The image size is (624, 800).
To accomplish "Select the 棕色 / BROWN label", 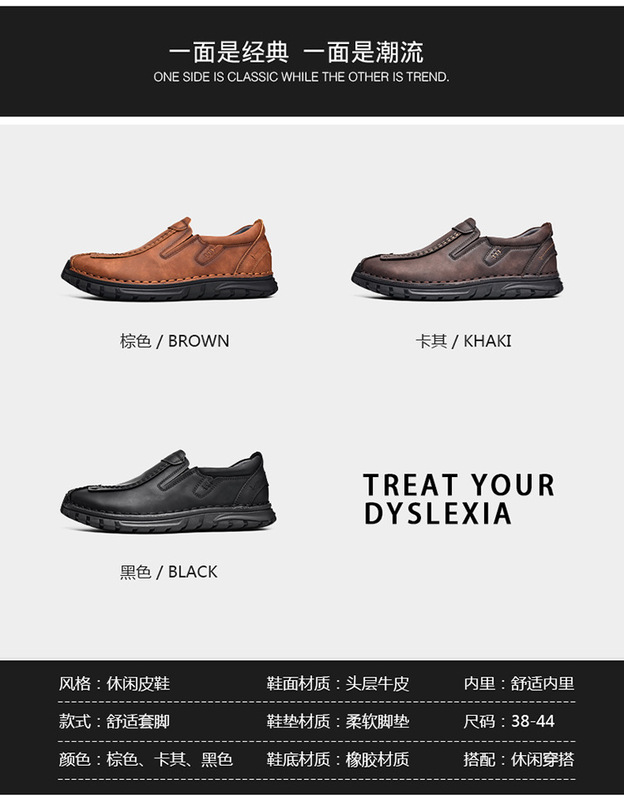I will click(174, 341).
